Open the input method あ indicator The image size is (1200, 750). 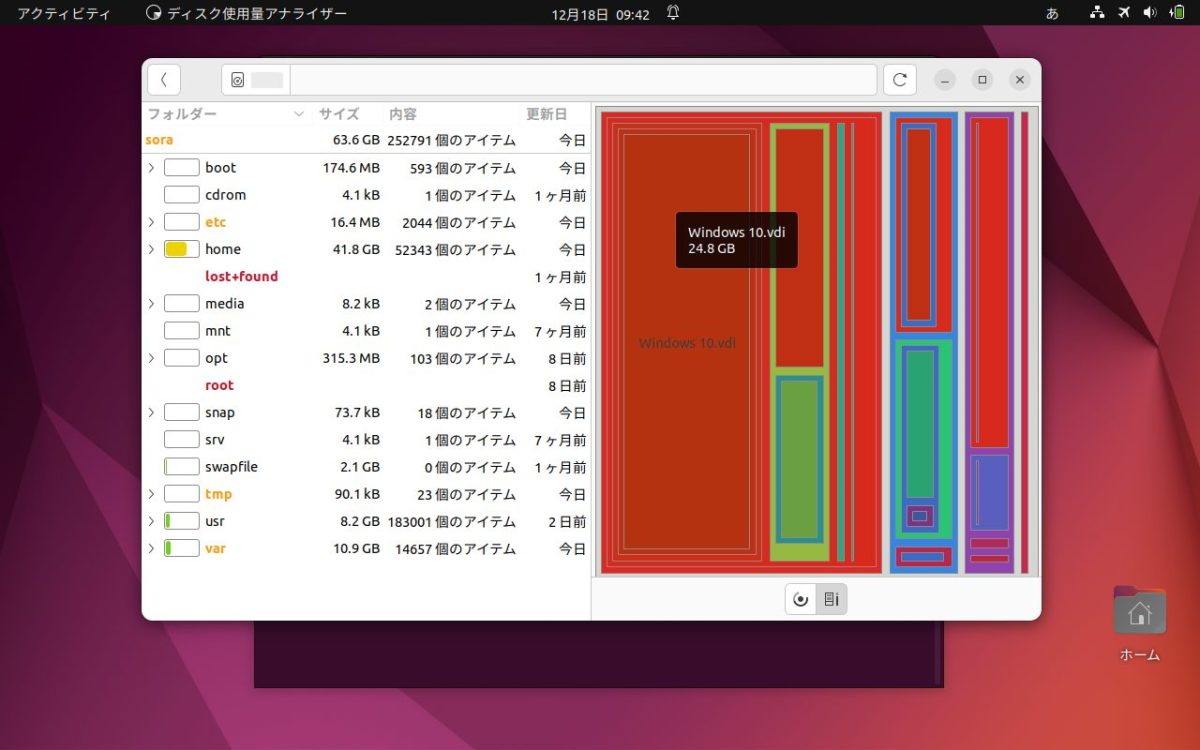tap(1052, 14)
